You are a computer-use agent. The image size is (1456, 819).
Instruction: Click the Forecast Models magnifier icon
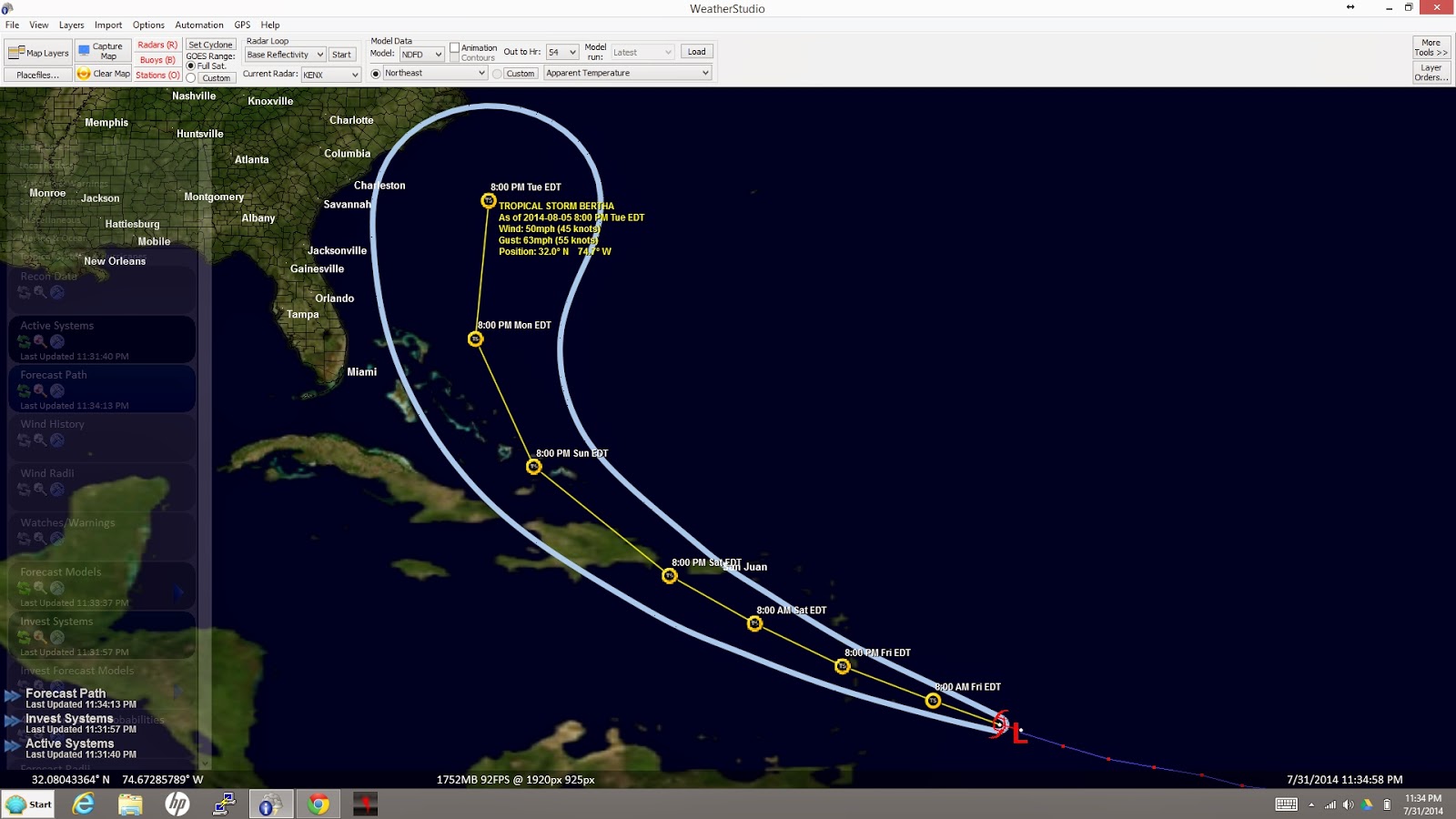tap(40, 588)
